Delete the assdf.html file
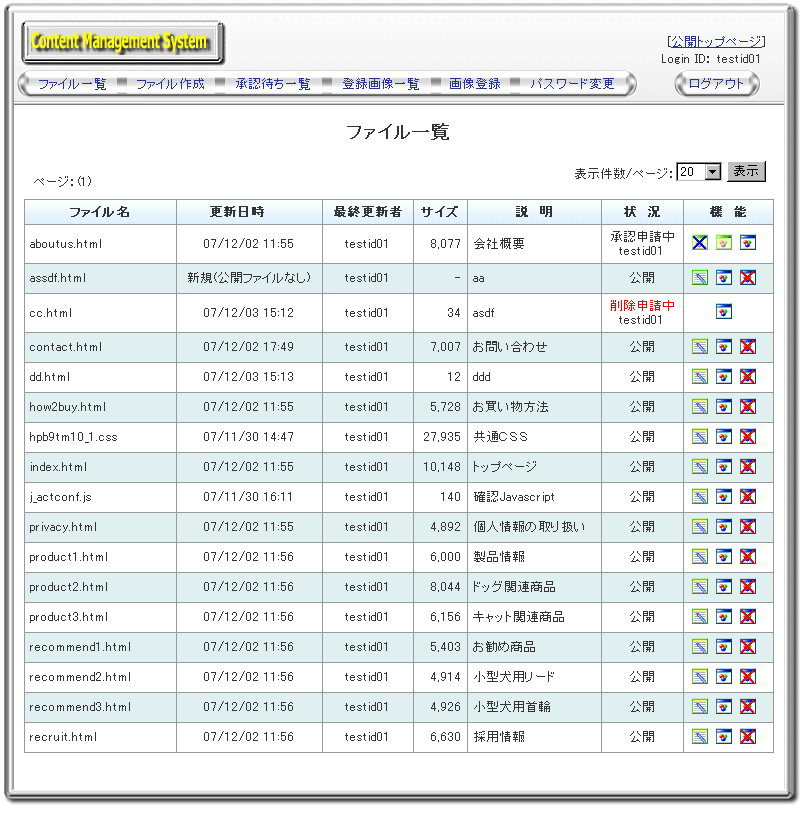Image resolution: width=802 pixels, height=827 pixels. pos(748,277)
